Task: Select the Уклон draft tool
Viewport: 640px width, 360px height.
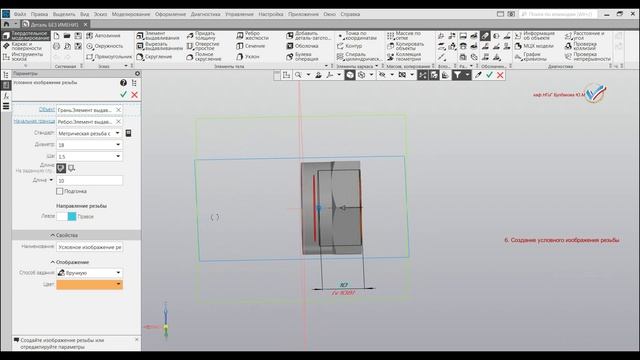Action: (x=248, y=57)
